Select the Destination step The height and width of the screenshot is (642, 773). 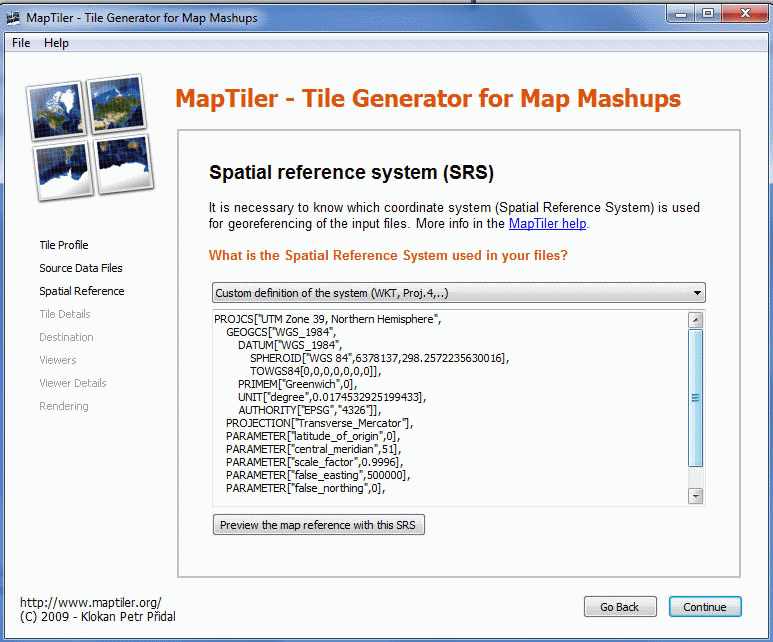tap(66, 337)
